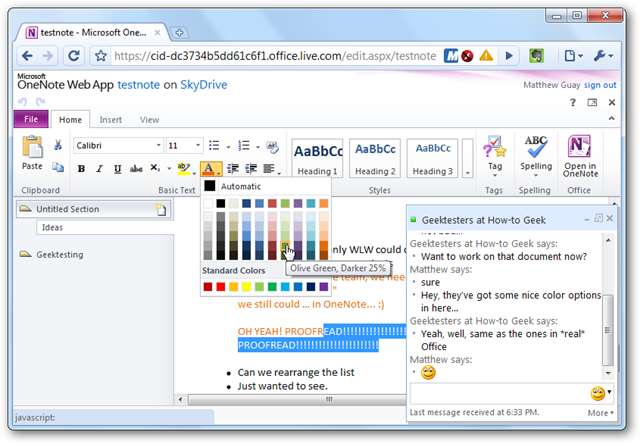Collapse the ribbon with the chevron

(x=611, y=118)
